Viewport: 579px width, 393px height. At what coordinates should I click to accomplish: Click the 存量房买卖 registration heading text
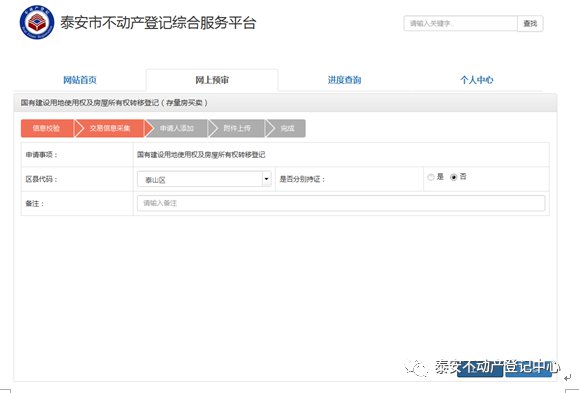(x=114, y=103)
